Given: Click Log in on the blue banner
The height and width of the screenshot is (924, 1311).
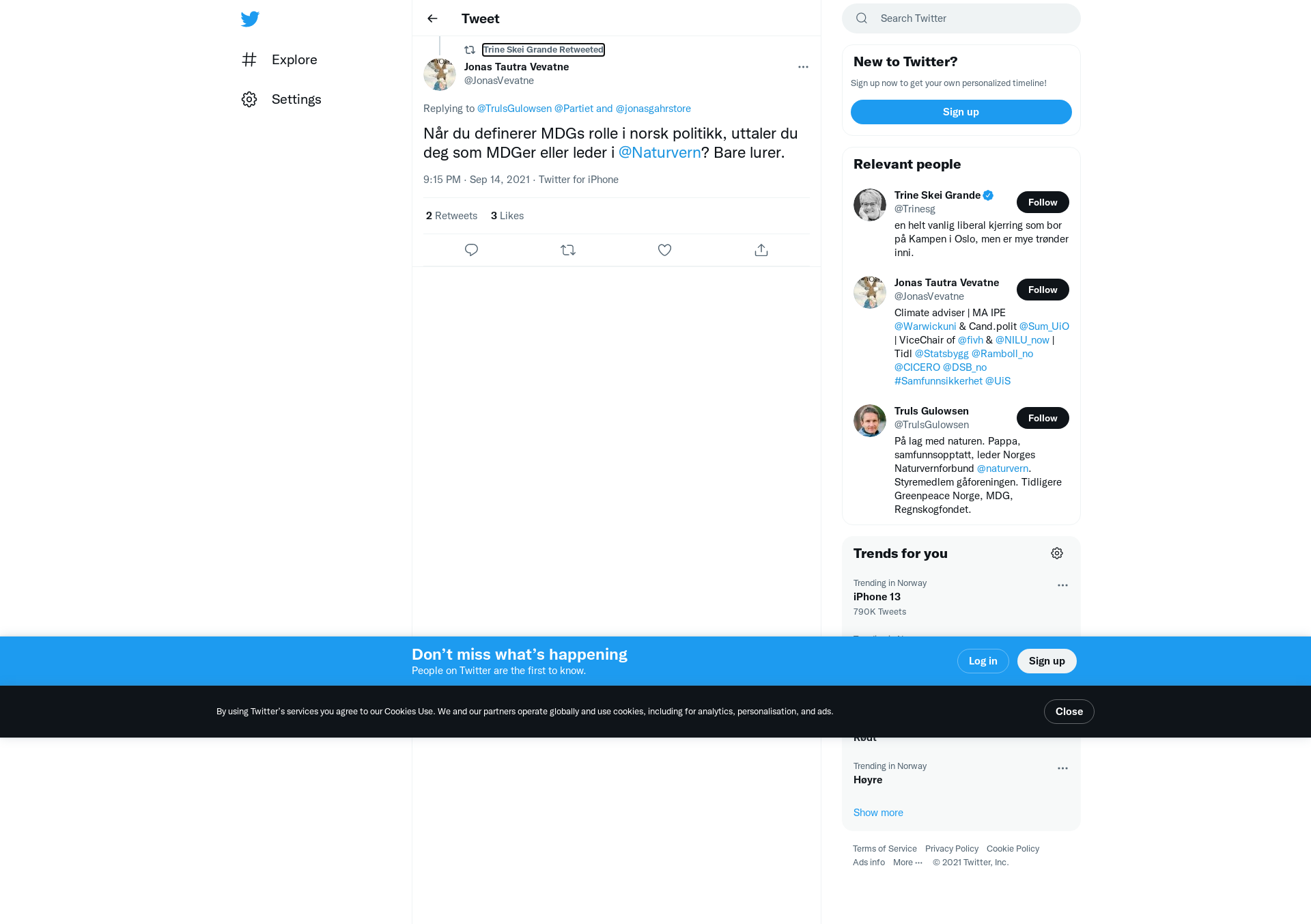Looking at the screenshot, I should [983, 661].
